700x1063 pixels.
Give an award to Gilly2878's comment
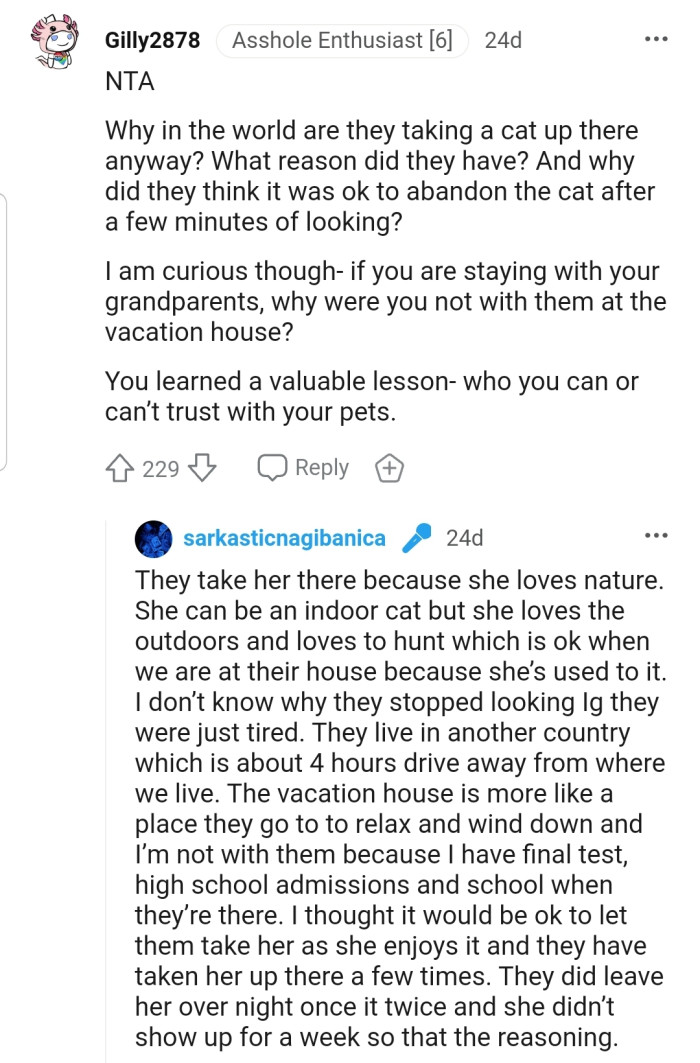click(388, 468)
